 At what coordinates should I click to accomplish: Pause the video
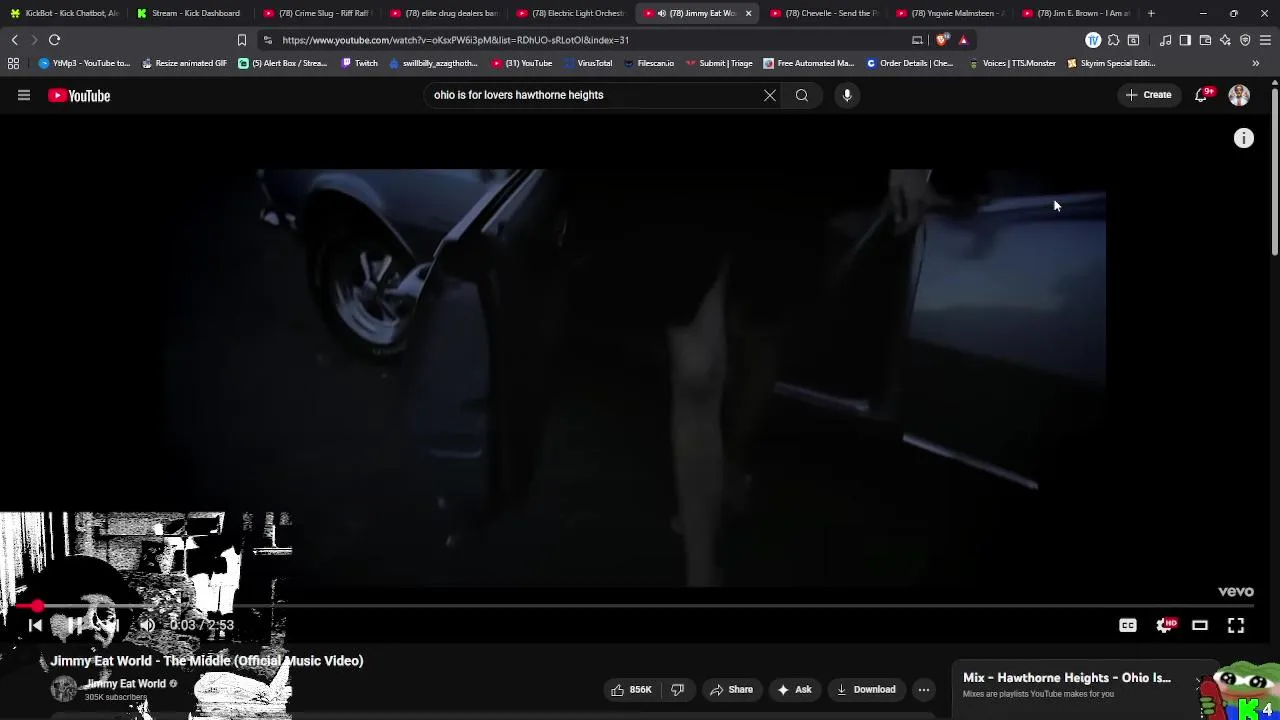click(x=74, y=625)
